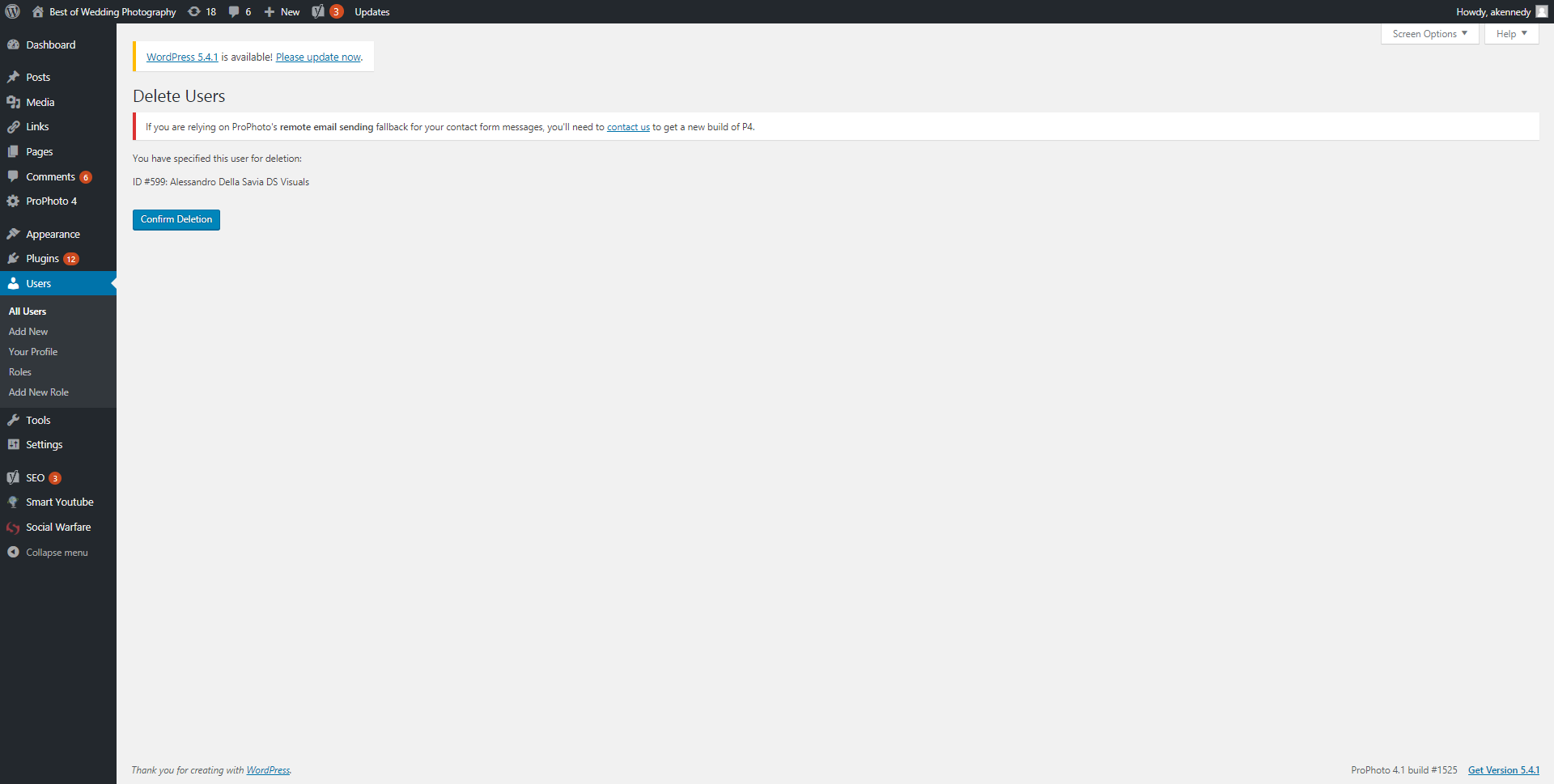Click the Appearance paintbrush icon
Viewport: 1554px width, 784px height.
pos(13,234)
